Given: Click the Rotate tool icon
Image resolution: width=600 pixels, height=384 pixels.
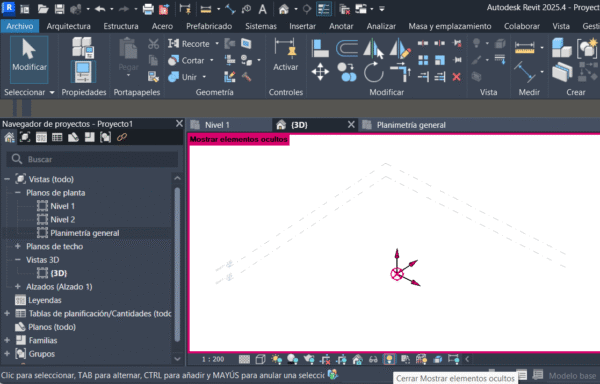Looking at the screenshot, I should pyautogui.click(x=373, y=72).
